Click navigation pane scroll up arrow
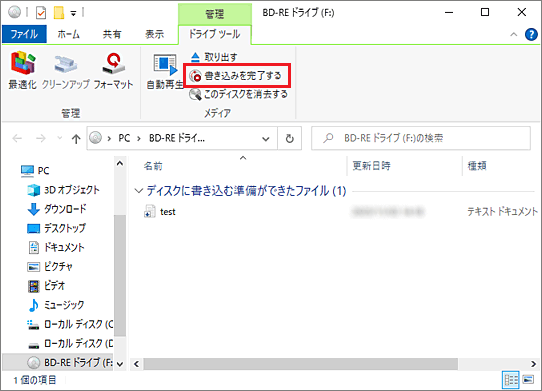The height and width of the screenshot is (391, 542). pos(120,163)
